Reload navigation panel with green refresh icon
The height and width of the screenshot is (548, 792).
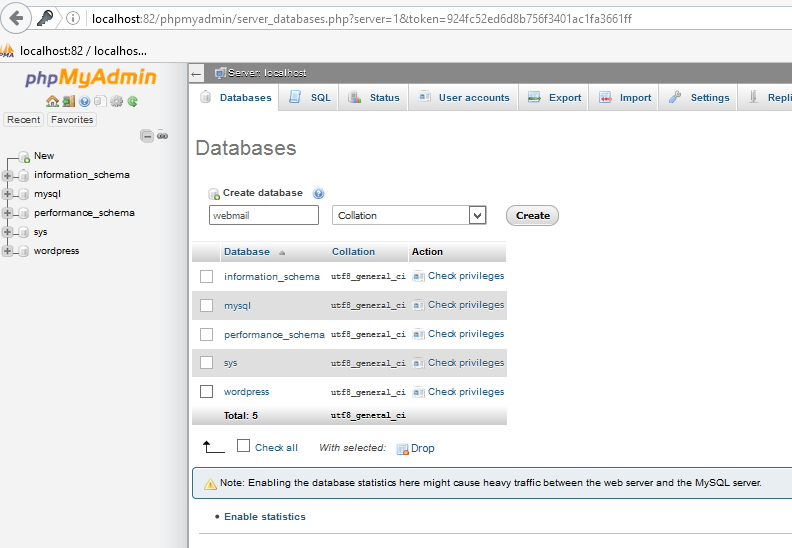[132, 102]
